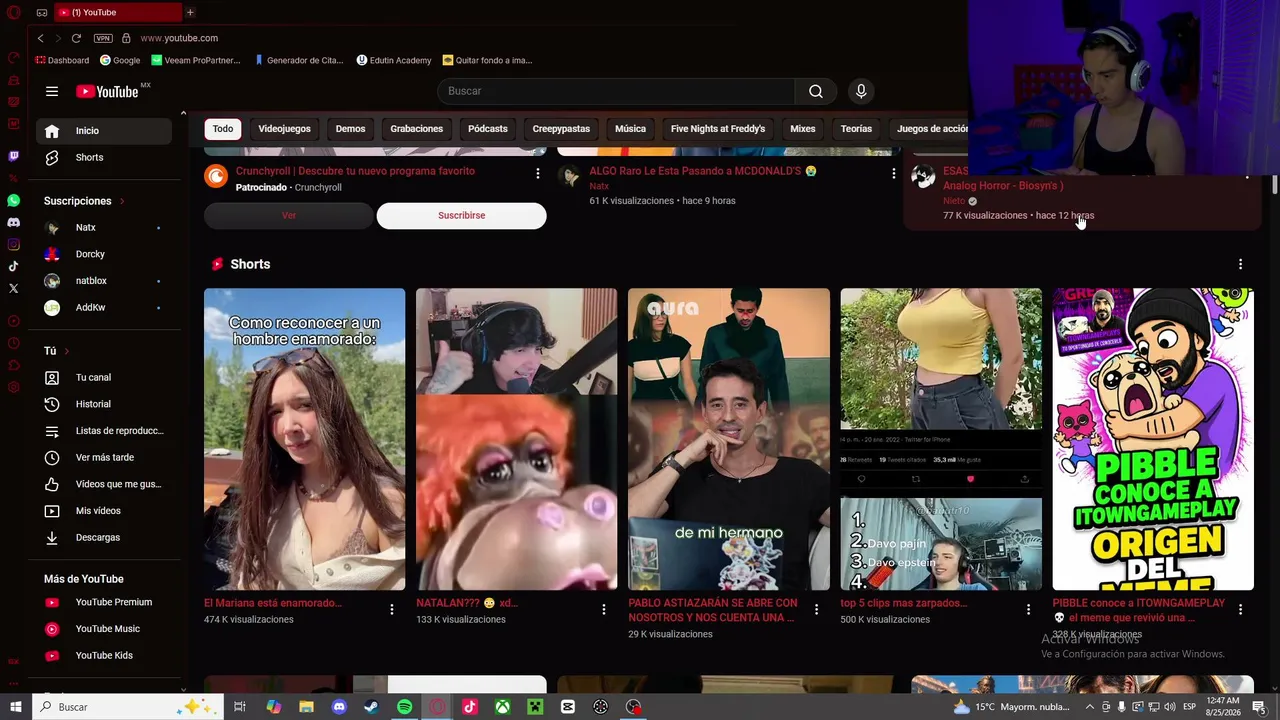
Task: Open the YouTube hamburger guide menu
Action: 52,91
